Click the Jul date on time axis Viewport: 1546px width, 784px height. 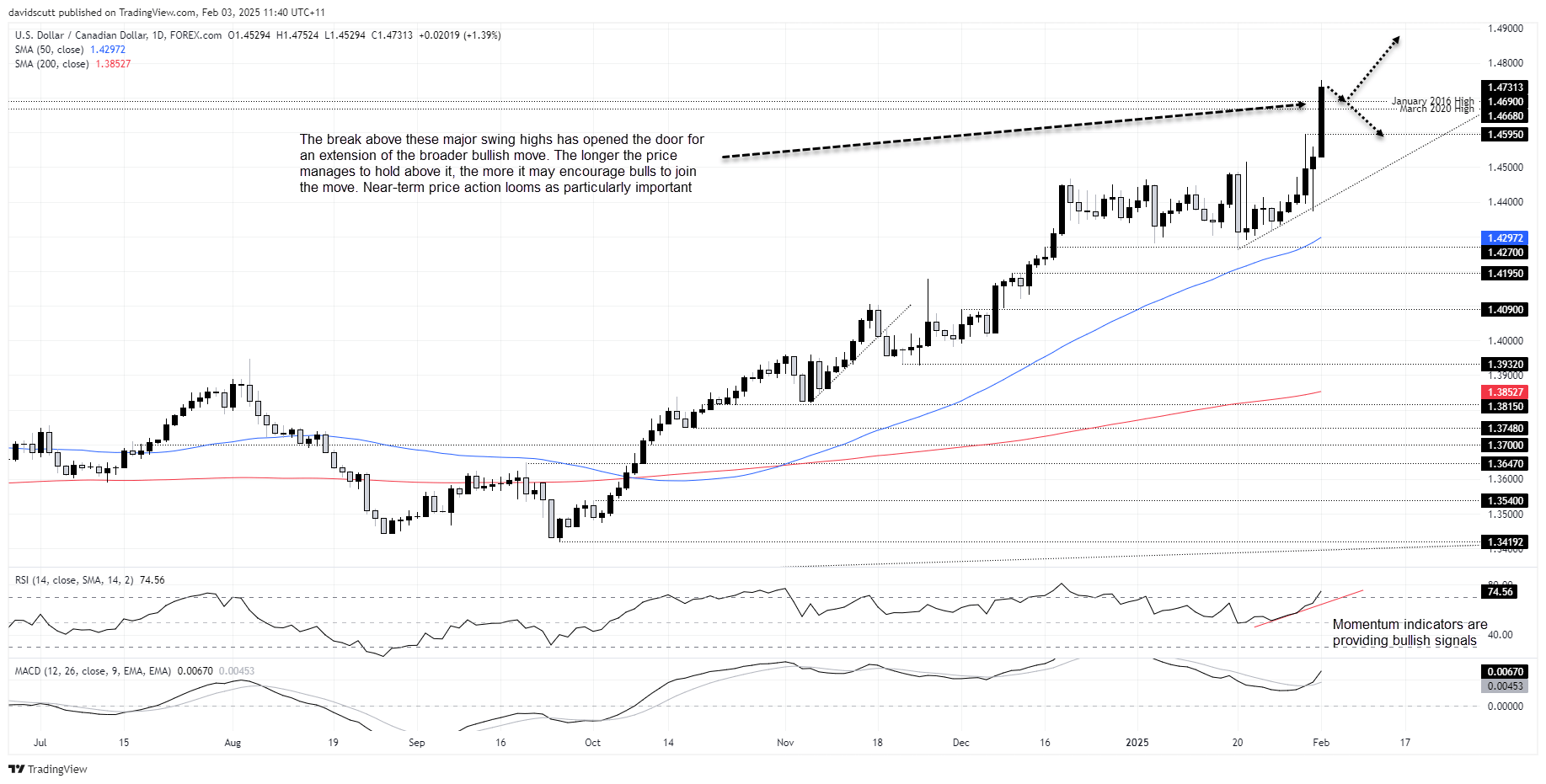[x=40, y=743]
